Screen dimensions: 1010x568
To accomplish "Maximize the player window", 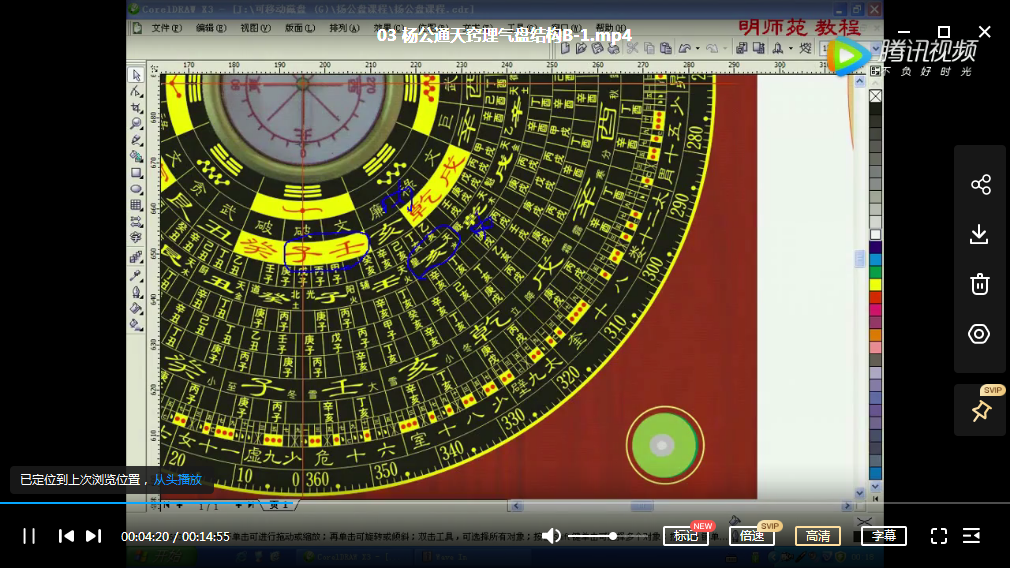I will 943,32.
